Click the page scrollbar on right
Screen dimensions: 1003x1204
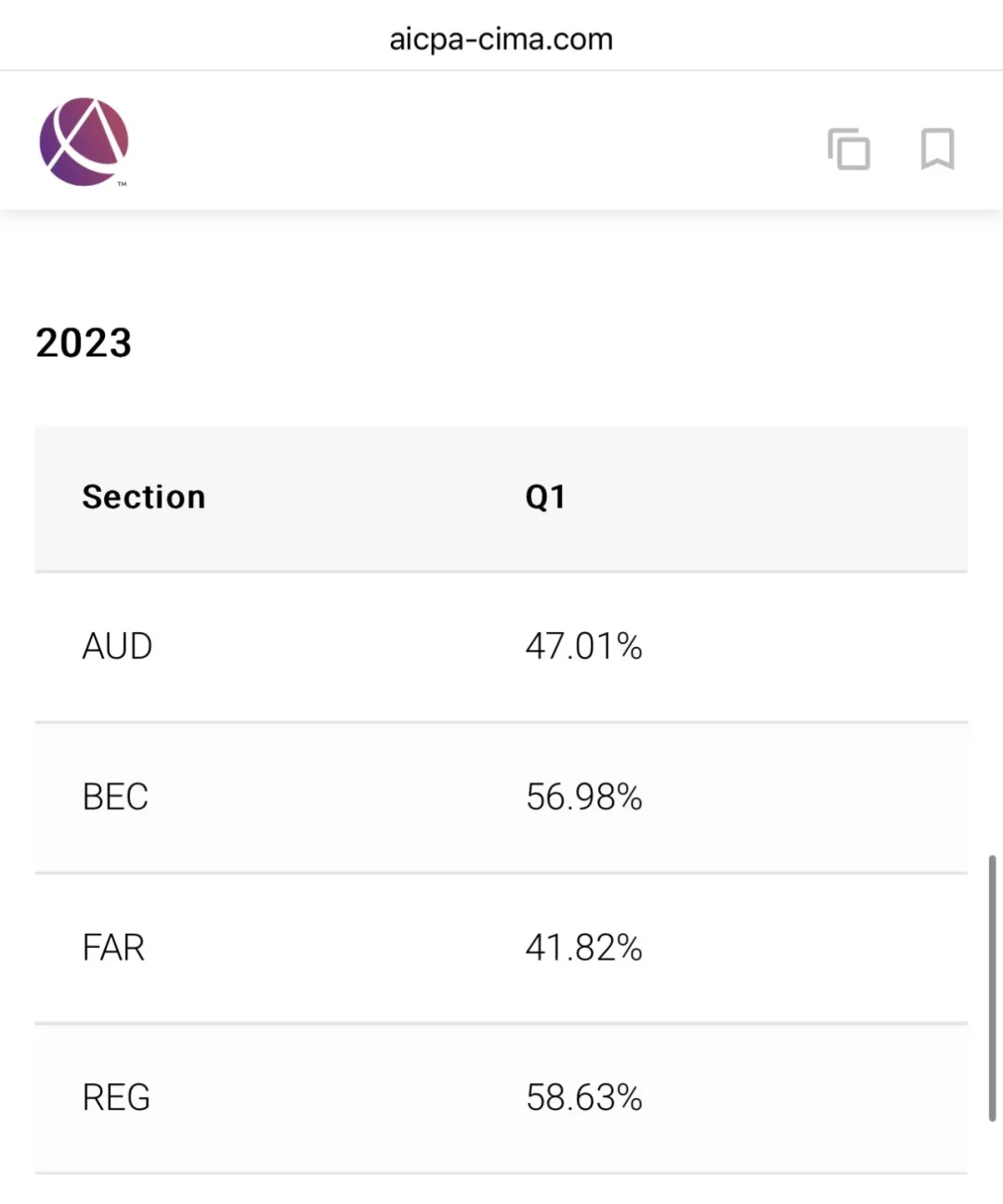click(x=992, y=989)
